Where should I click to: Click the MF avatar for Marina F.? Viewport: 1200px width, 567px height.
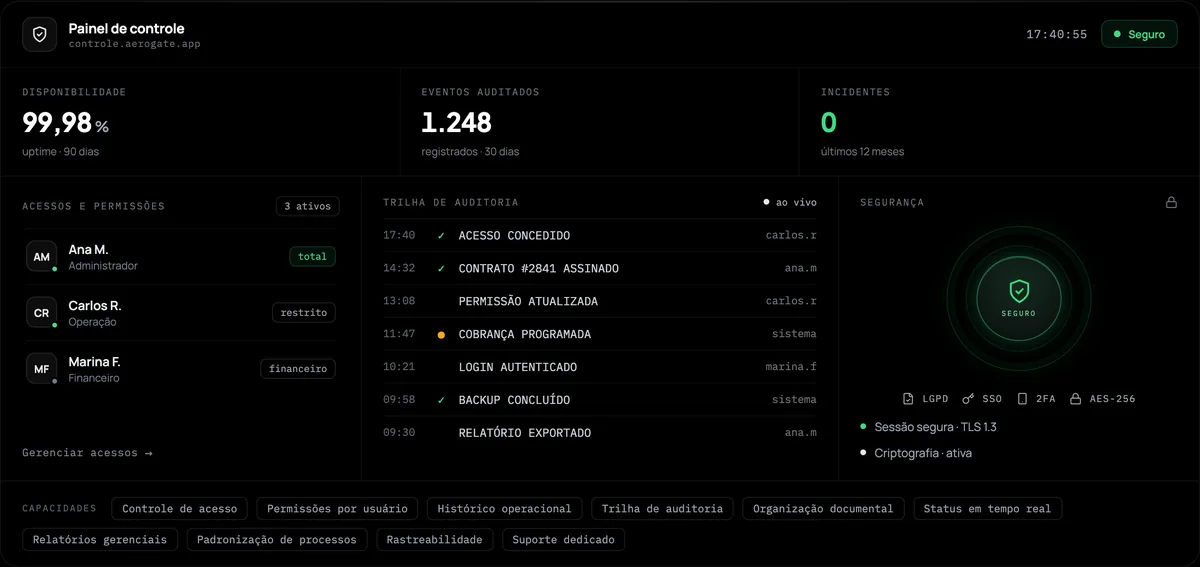pyautogui.click(x=41, y=369)
